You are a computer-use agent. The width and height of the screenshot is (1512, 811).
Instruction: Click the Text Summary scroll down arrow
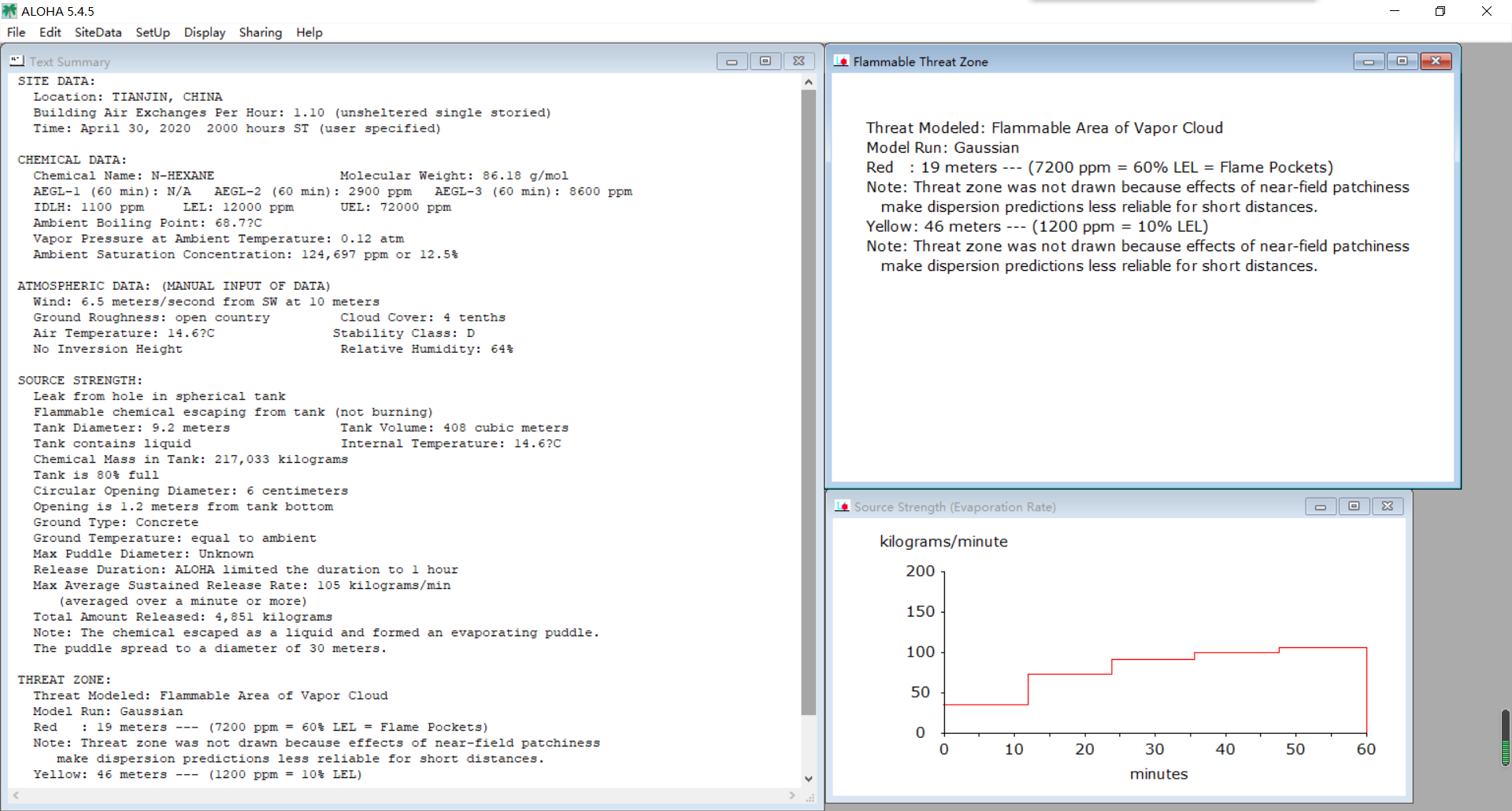point(808,779)
